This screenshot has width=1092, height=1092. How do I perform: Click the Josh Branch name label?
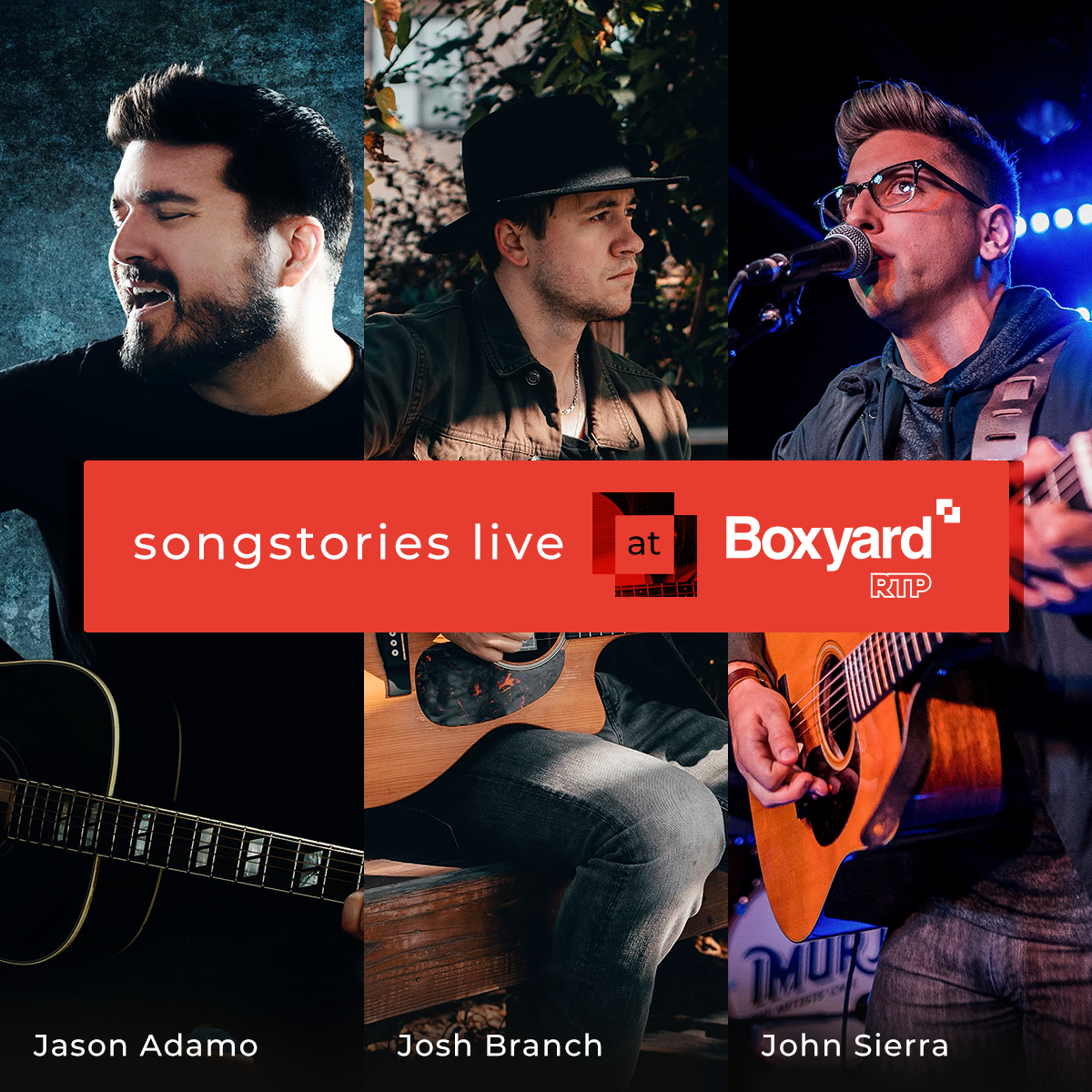pyautogui.click(x=500, y=1046)
